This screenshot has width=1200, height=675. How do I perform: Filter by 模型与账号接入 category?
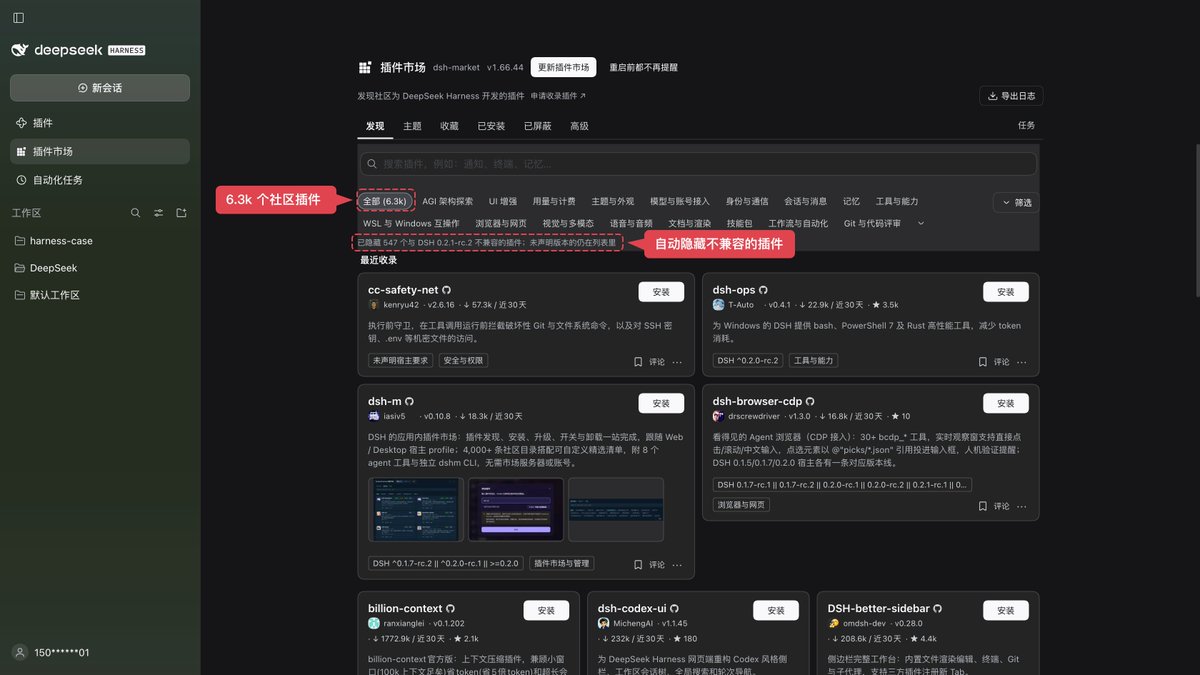tap(680, 201)
